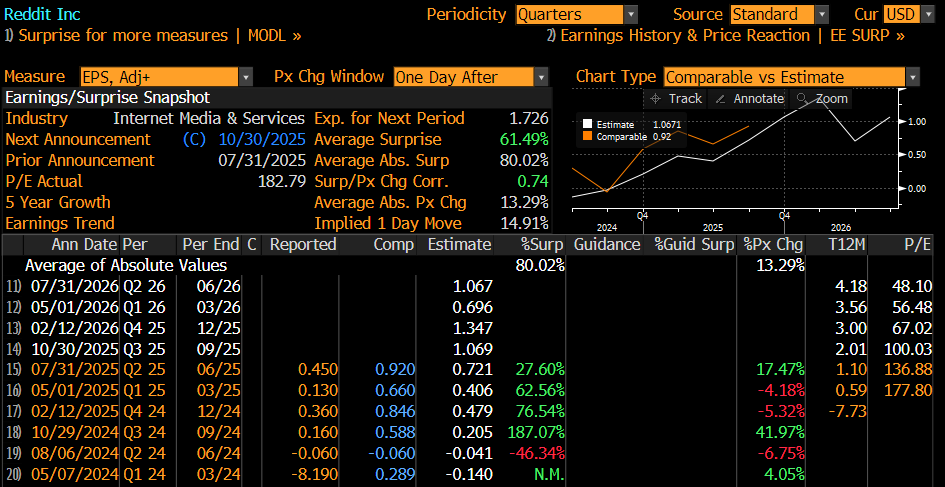Click the Zoom magnifier chart tool
Viewport: 945px width, 487px height.
tap(821, 99)
